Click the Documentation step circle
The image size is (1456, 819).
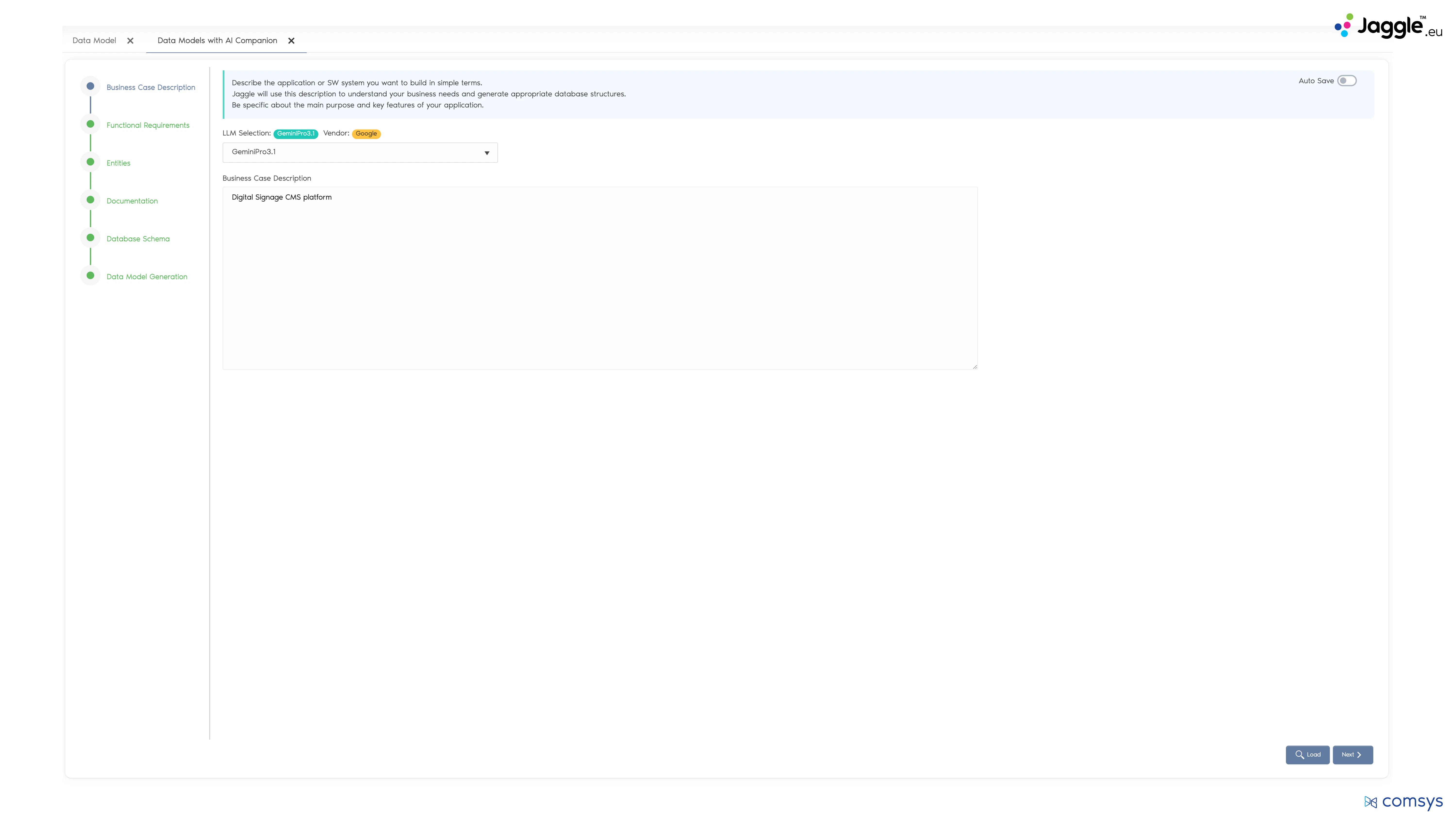91,199
